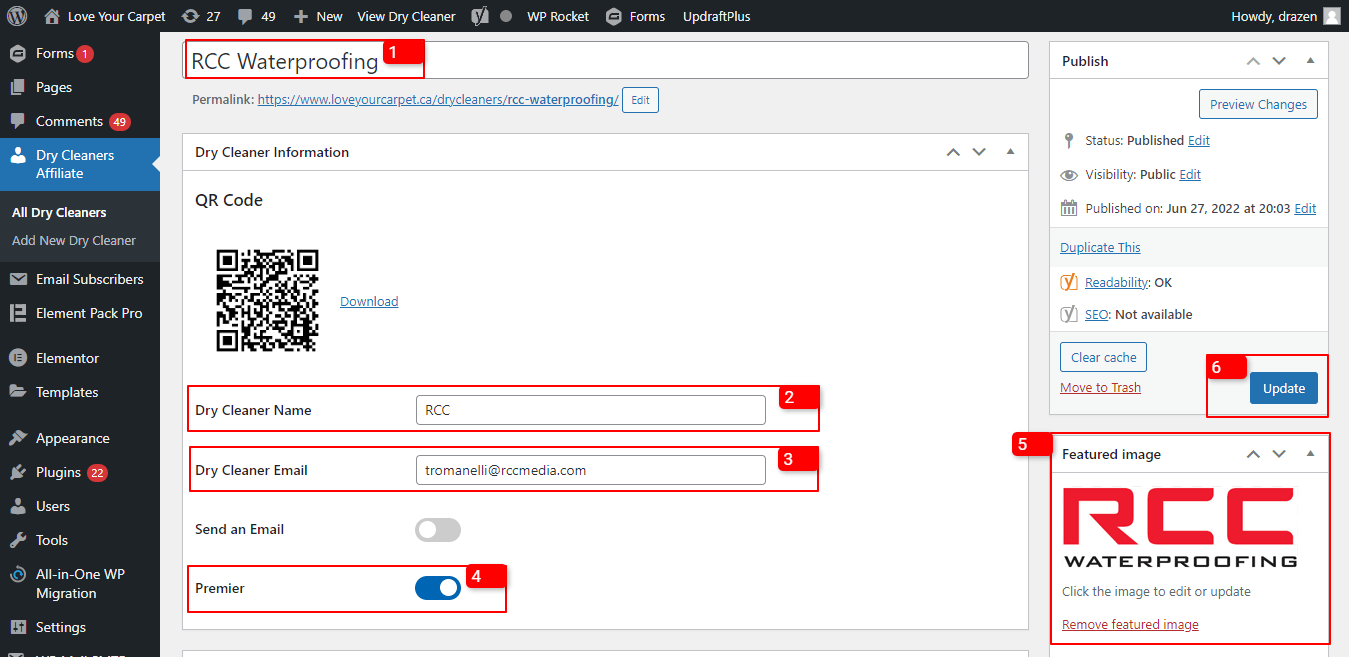1349x657 pixels.
Task: Move Dry Cleaner Information box up
Action: coord(953,152)
